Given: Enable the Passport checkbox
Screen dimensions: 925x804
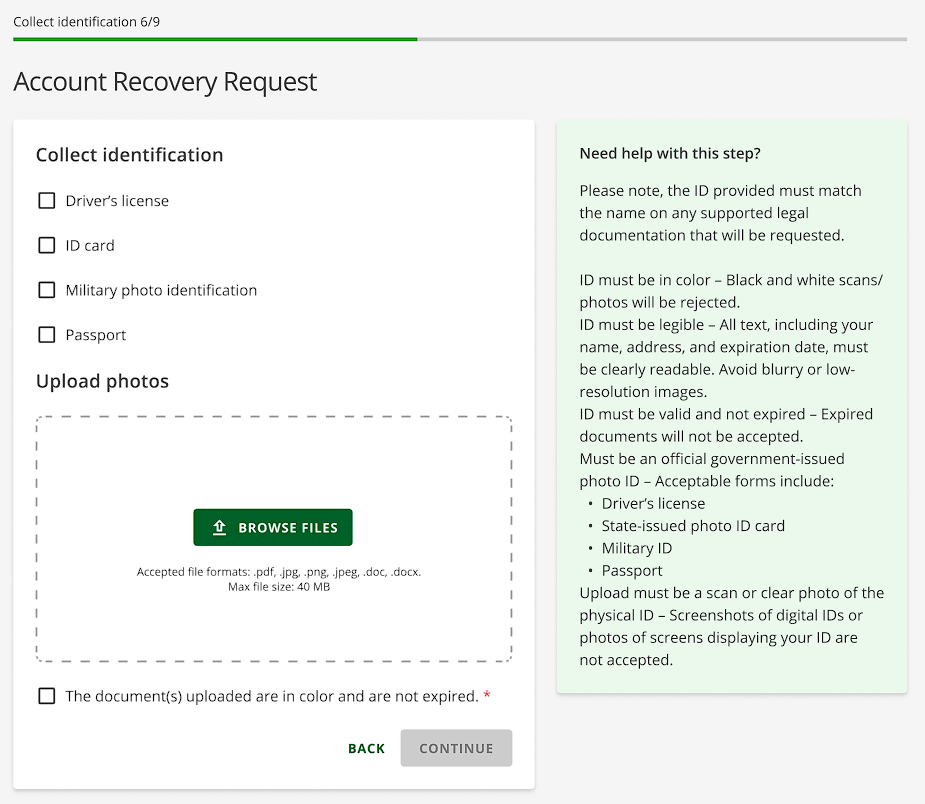Looking at the screenshot, I should (46, 335).
